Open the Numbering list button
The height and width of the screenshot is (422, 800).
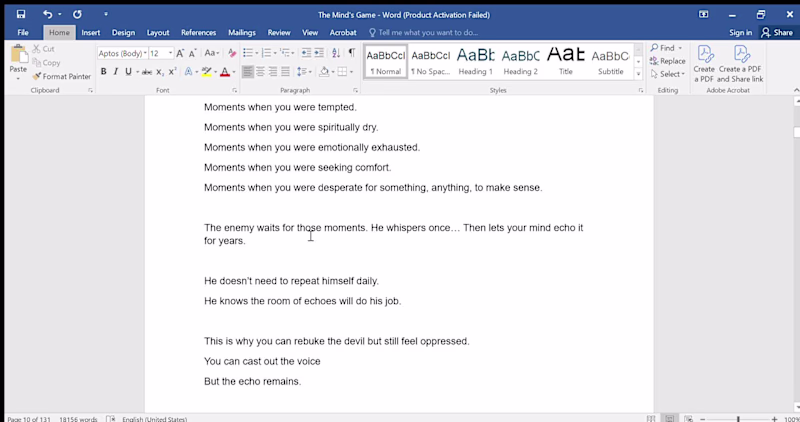[x=266, y=53]
